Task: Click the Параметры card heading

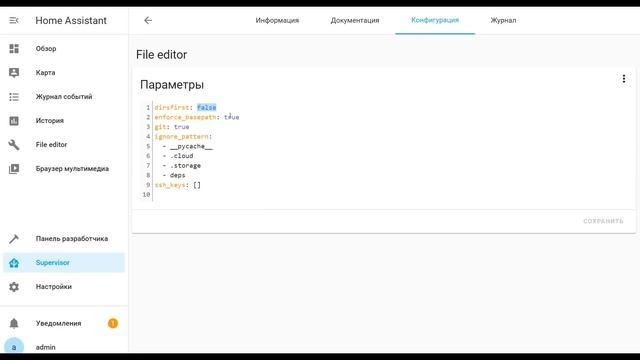Action: [x=172, y=85]
